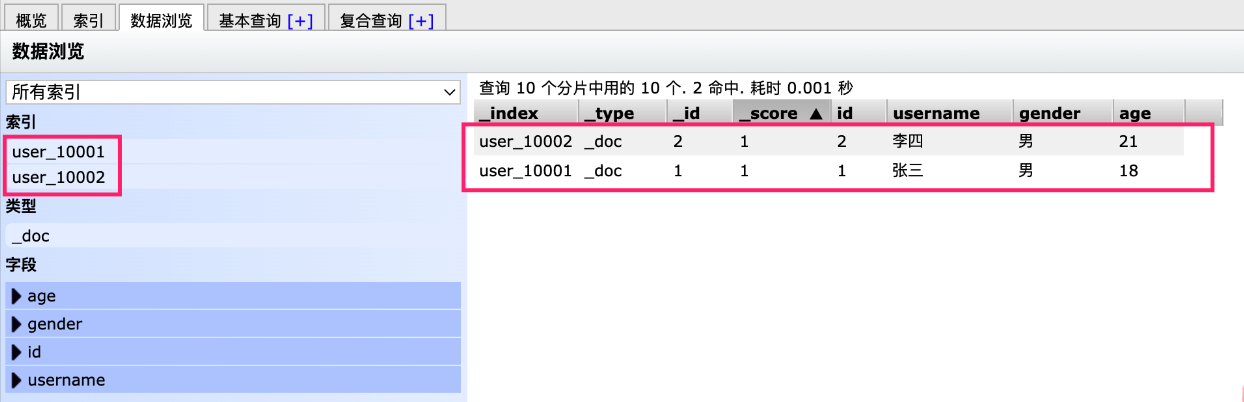The image size is (1244, 402).
Task: Expand the username field filter
Action: [66, 380]
